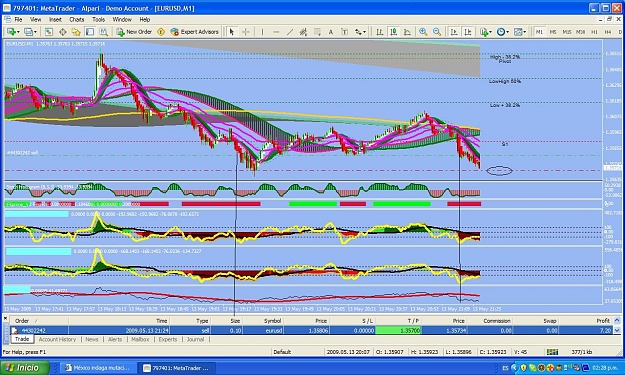
Task: Select the M15 timeframe button
Action: click(x=566, y=32)
